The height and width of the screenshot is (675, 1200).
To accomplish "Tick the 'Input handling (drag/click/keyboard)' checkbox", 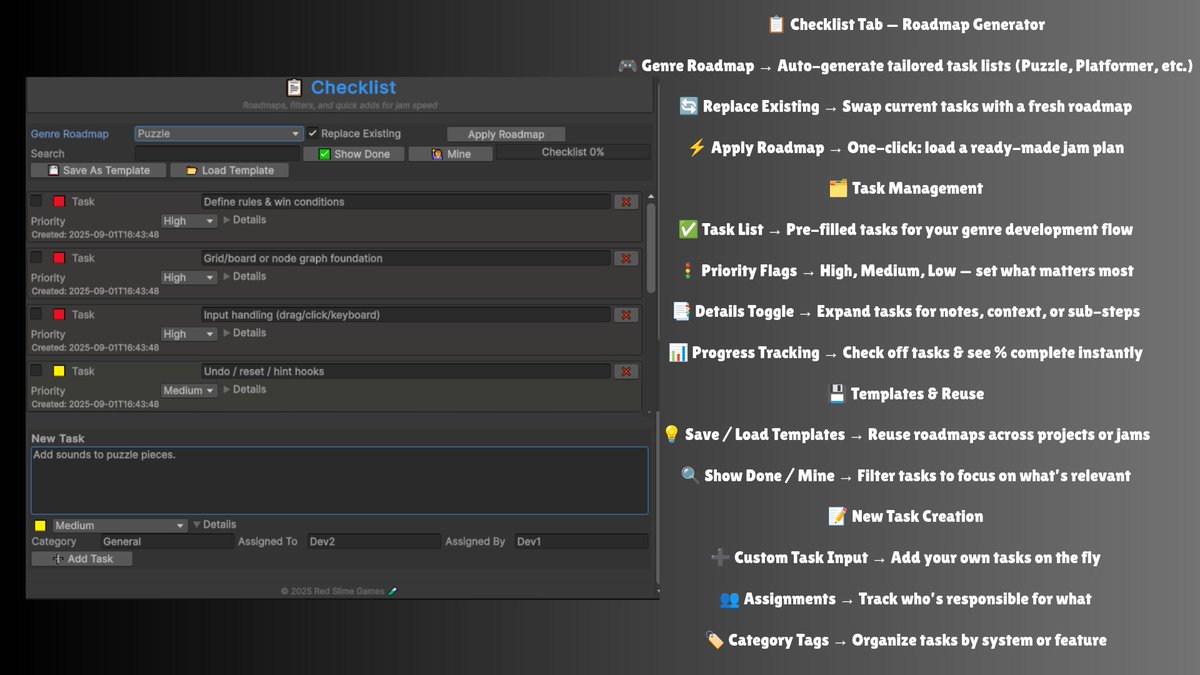I will click(37, 314).
